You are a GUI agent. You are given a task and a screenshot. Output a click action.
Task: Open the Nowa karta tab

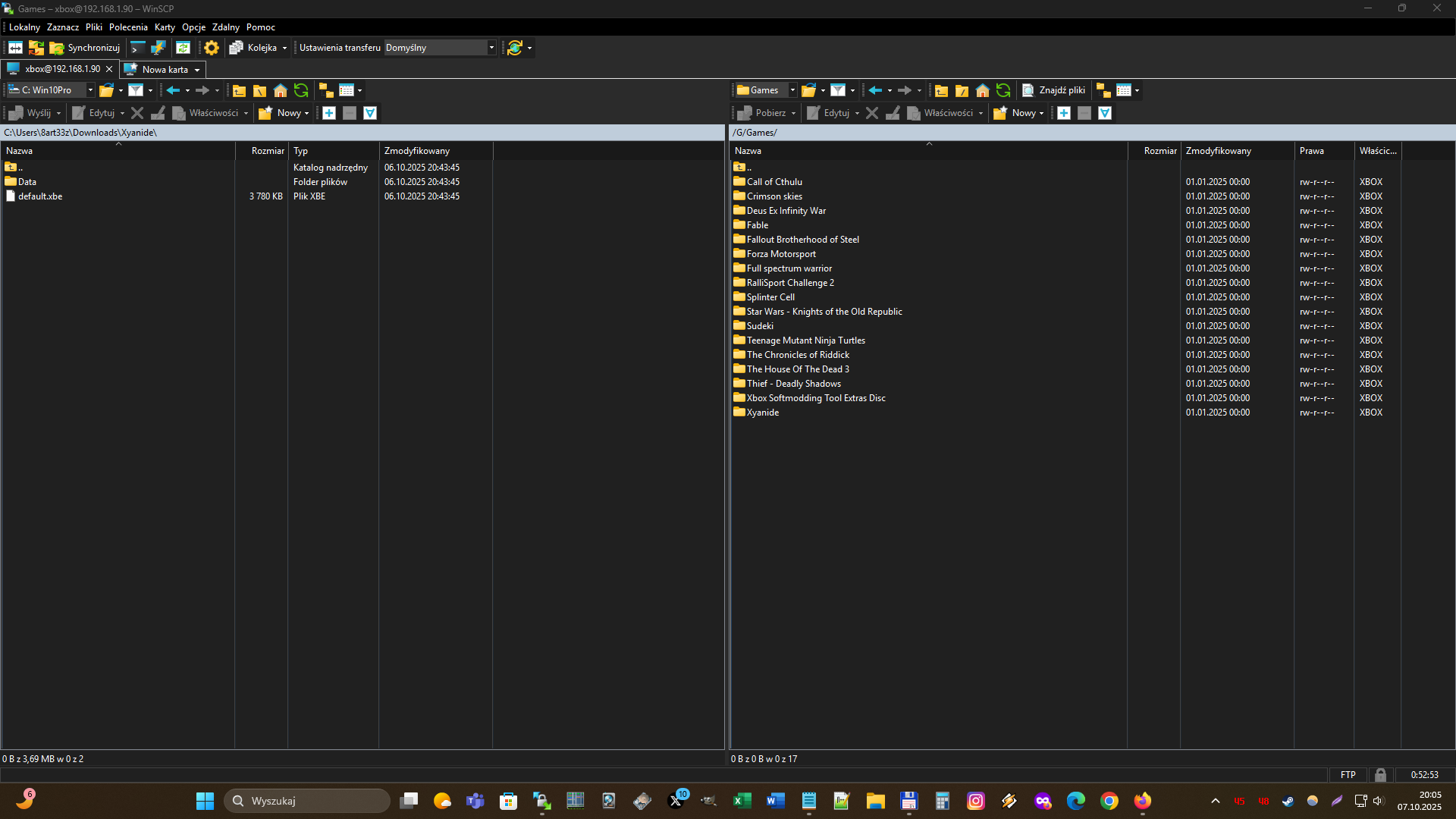pyautogui.click(x=165, y=69)
